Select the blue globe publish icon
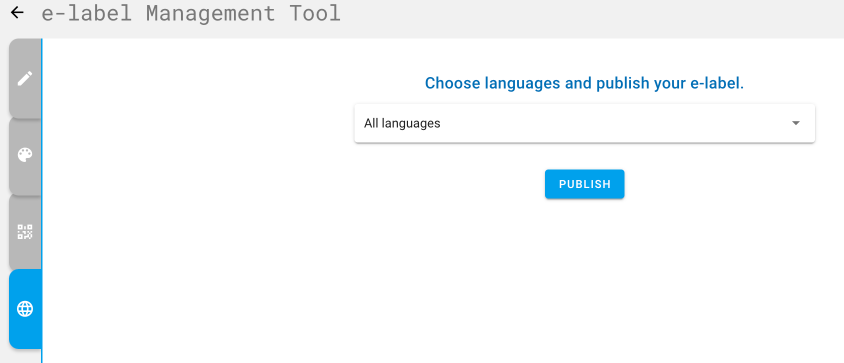The height and width of the screenshot is (363, 844). coord(25,309)
